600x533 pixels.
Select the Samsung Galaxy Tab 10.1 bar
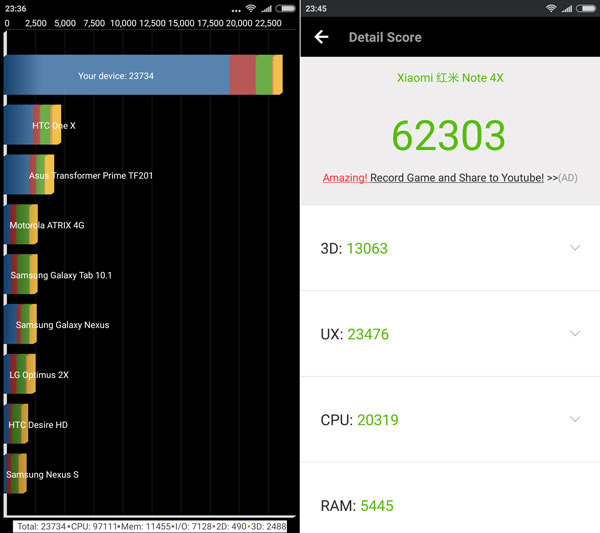[21, 274]
